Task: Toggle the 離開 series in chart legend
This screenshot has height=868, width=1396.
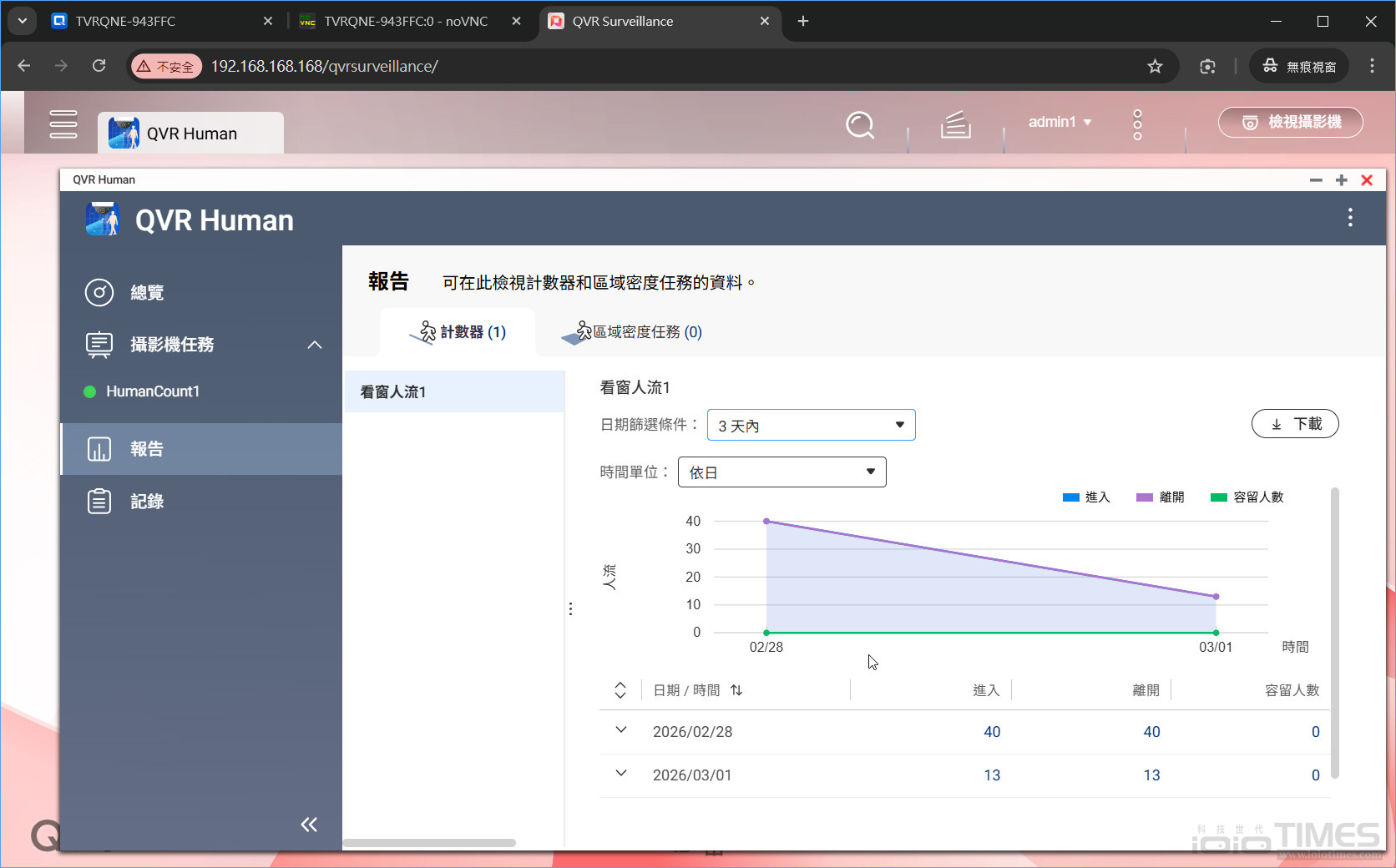Action: point(1161,497)
